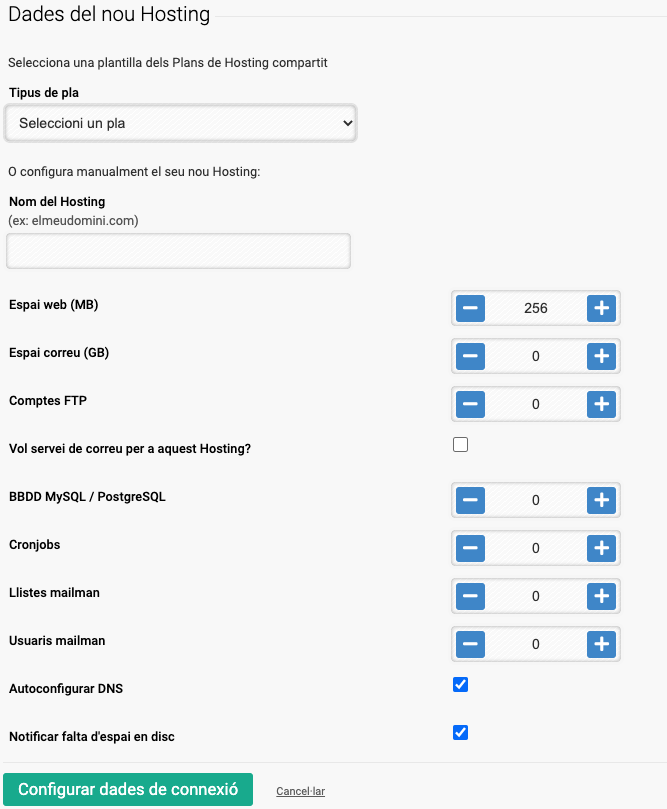Viewport: 667px width, 809px height.
Task: Decrease BBDD MySQL / PostgreSQL count
Action: point(470,500)
